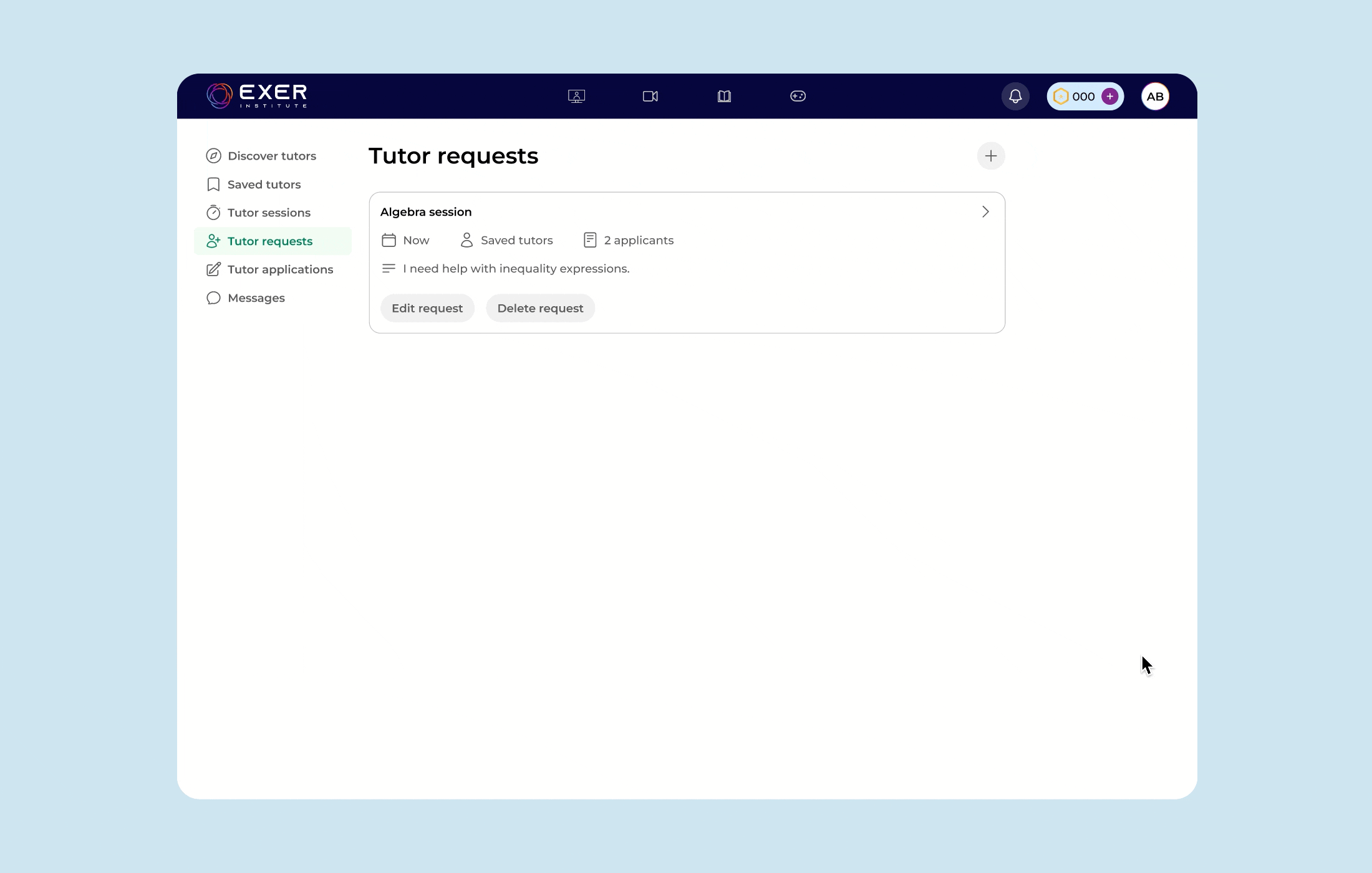The height and width of the screenshot is (873, 1372).
Task: Delete the Algebra session request
Action: (540, 307)
